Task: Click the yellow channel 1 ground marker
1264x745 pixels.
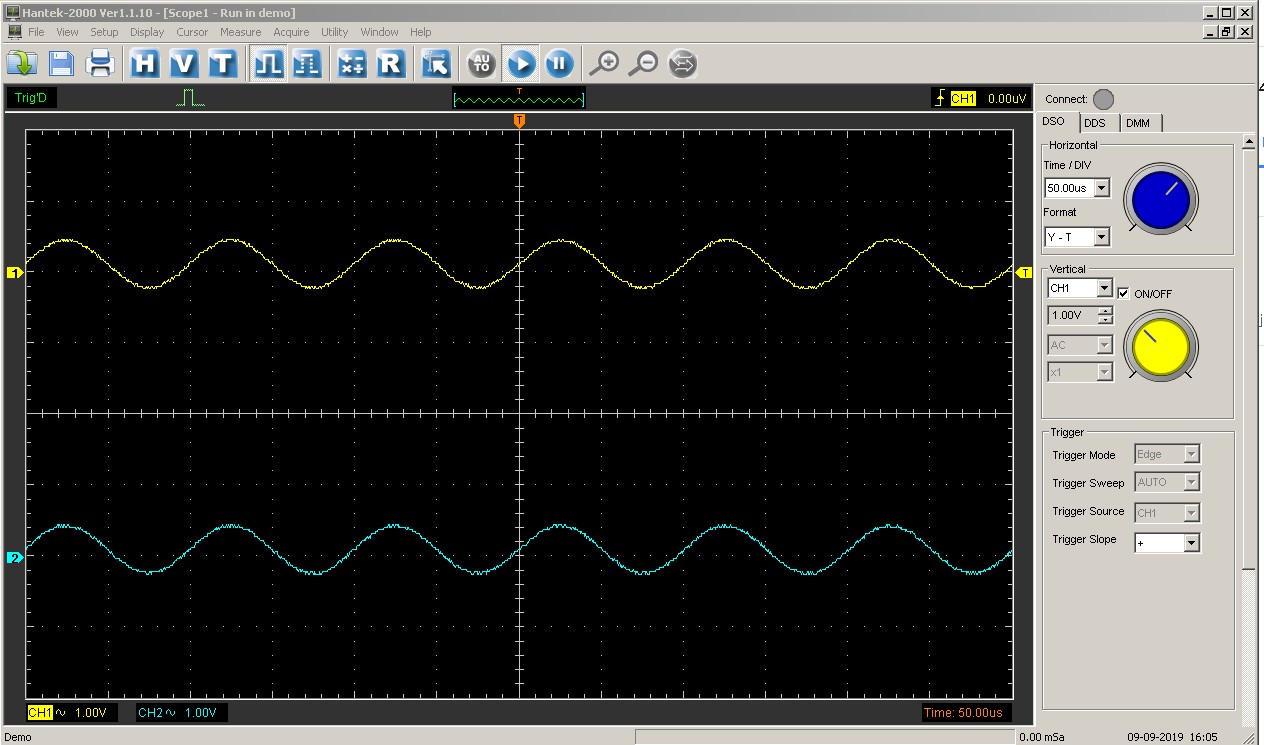Action: (14, 272)
